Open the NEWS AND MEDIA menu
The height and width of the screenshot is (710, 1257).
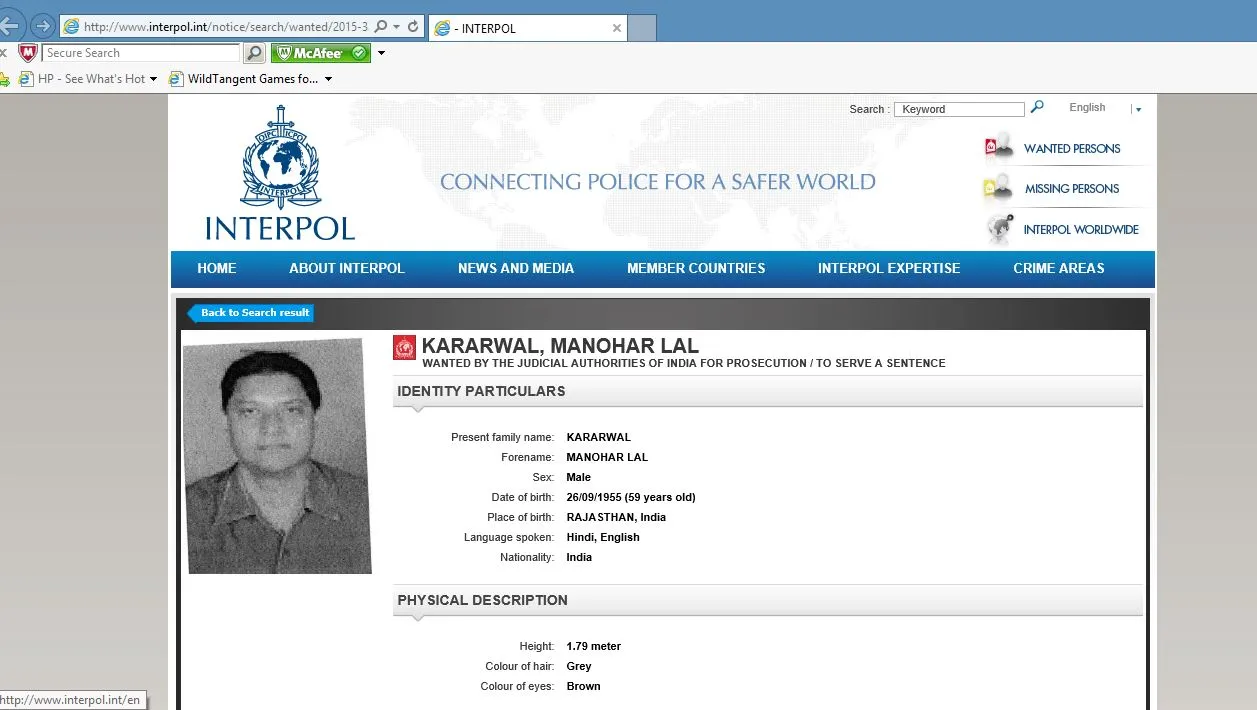pos(516,268)
